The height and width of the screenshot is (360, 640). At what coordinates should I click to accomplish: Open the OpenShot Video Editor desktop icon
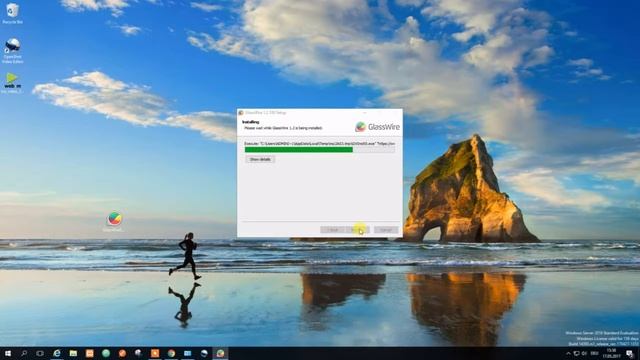[12, 51]
